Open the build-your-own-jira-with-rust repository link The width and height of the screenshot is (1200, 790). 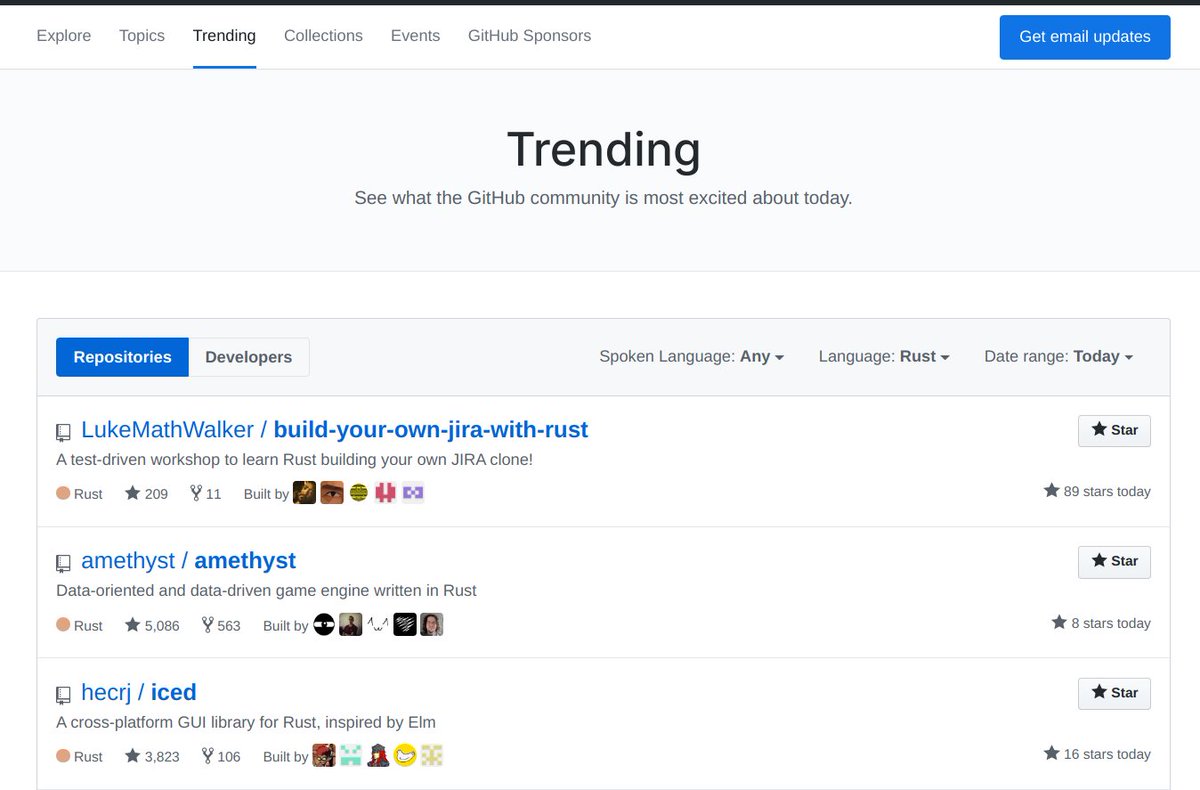[x=334, y=430]
